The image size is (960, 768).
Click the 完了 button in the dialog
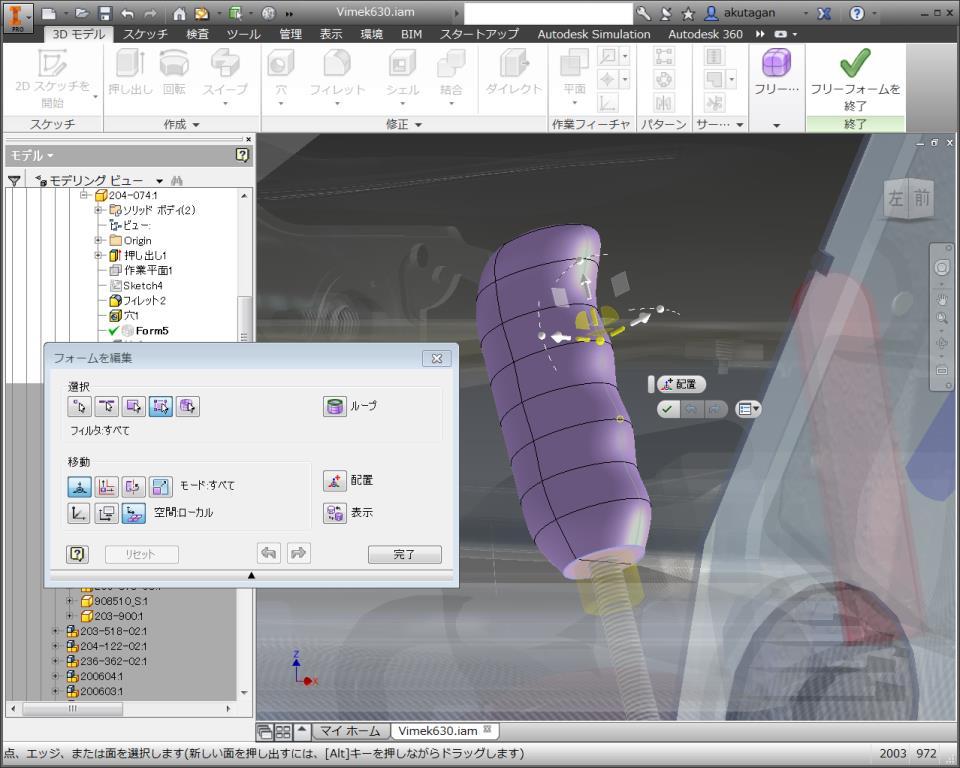404,554
